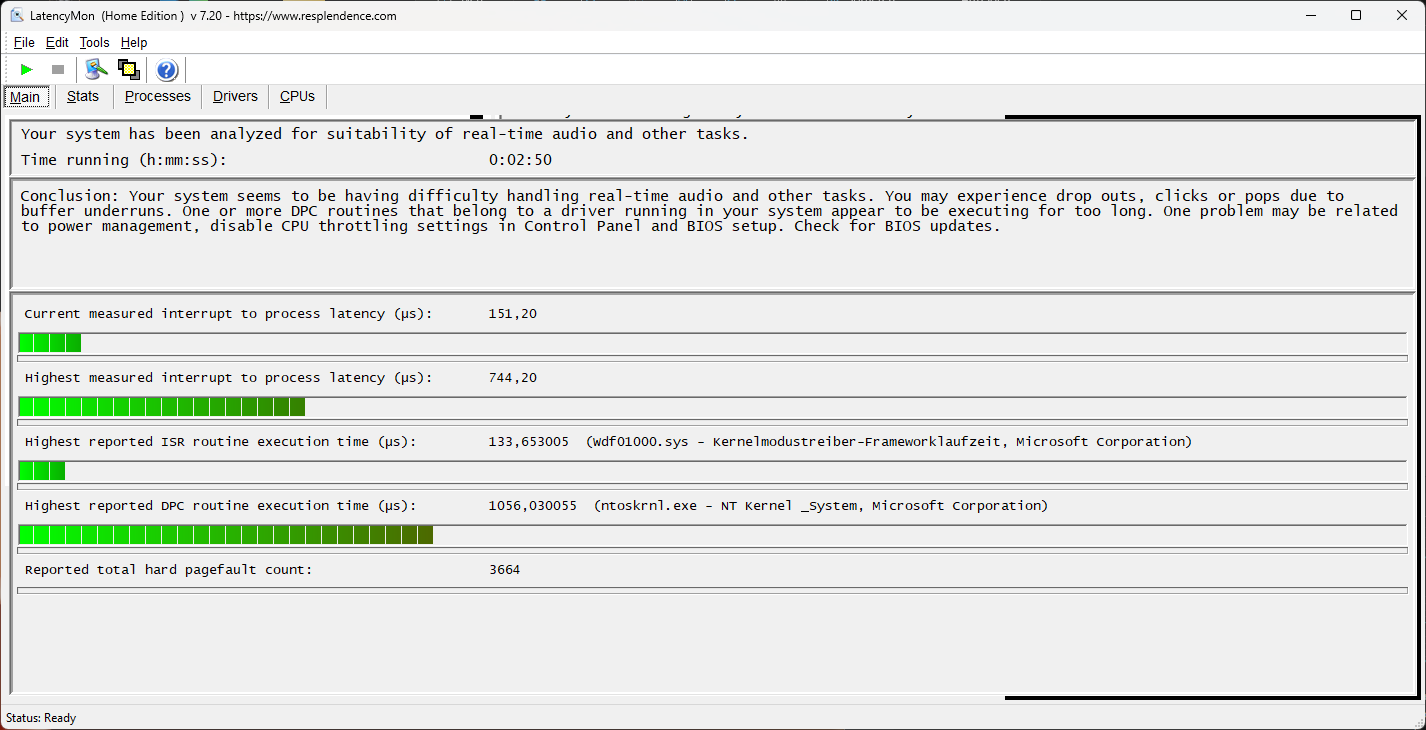Click the highest latency value 744,20

(513, 378)
